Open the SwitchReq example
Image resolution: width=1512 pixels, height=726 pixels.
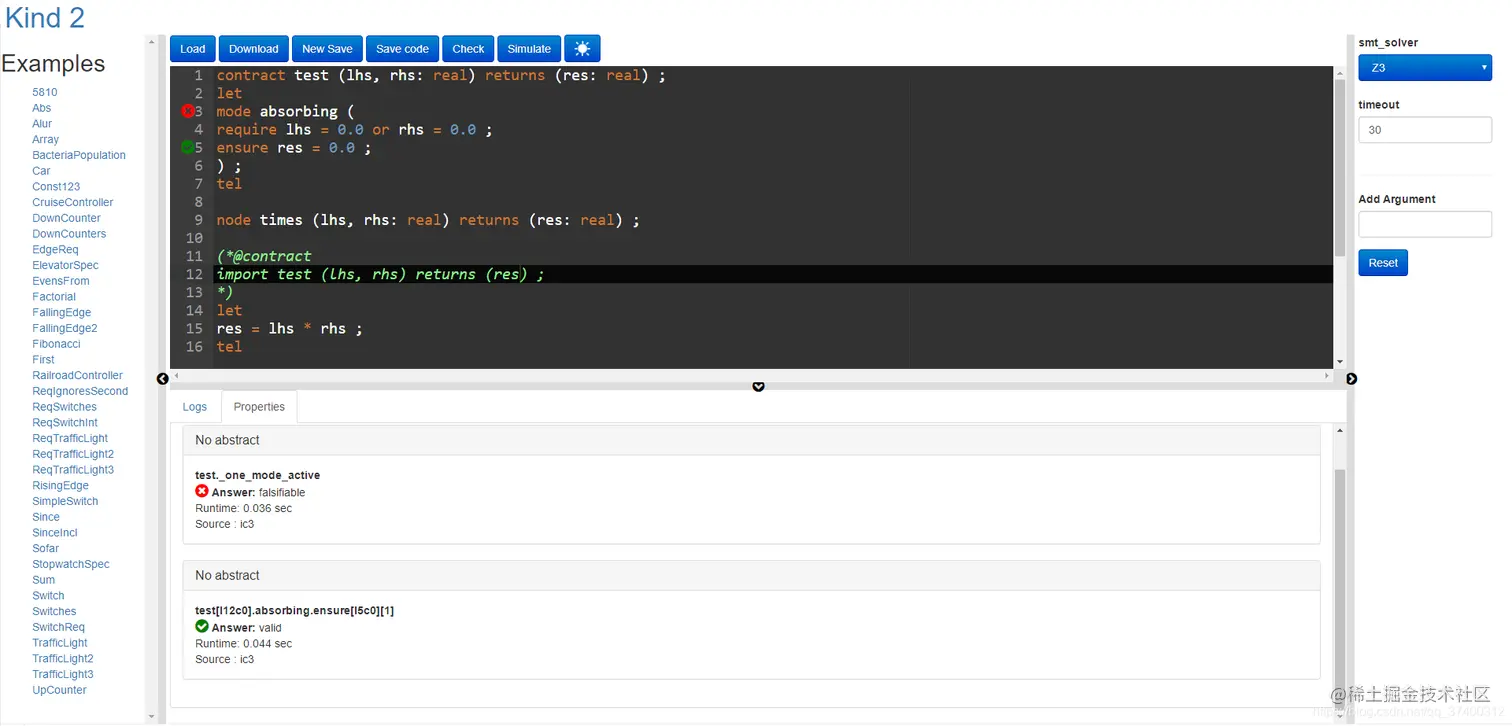(x=59, y=627)
